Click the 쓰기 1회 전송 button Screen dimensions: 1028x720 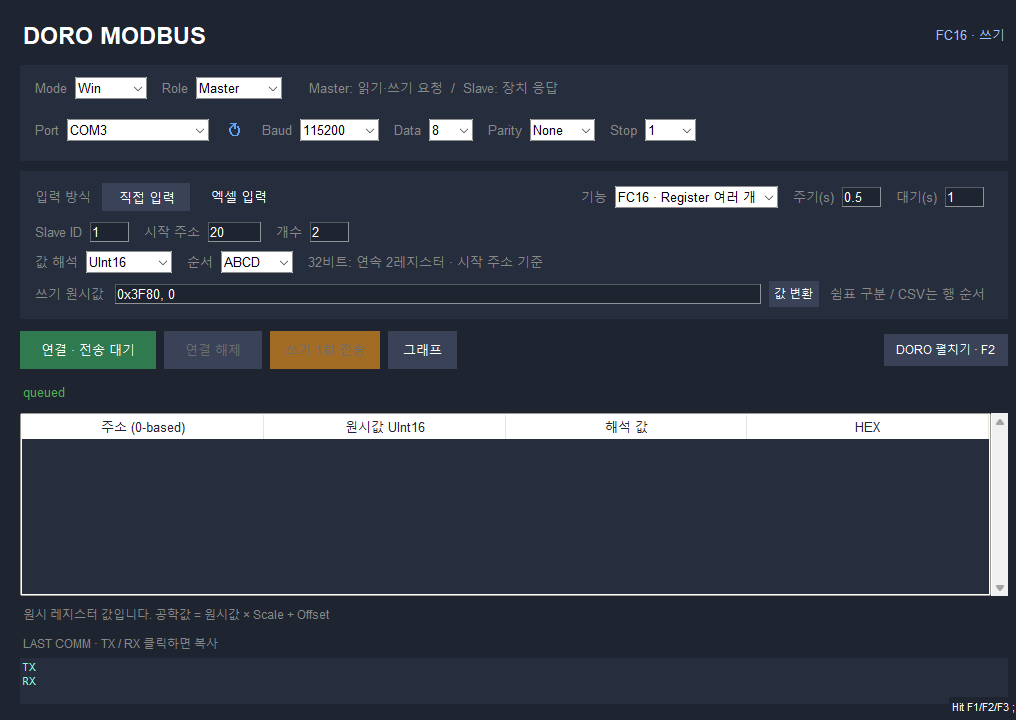click(x=325, y=350)
